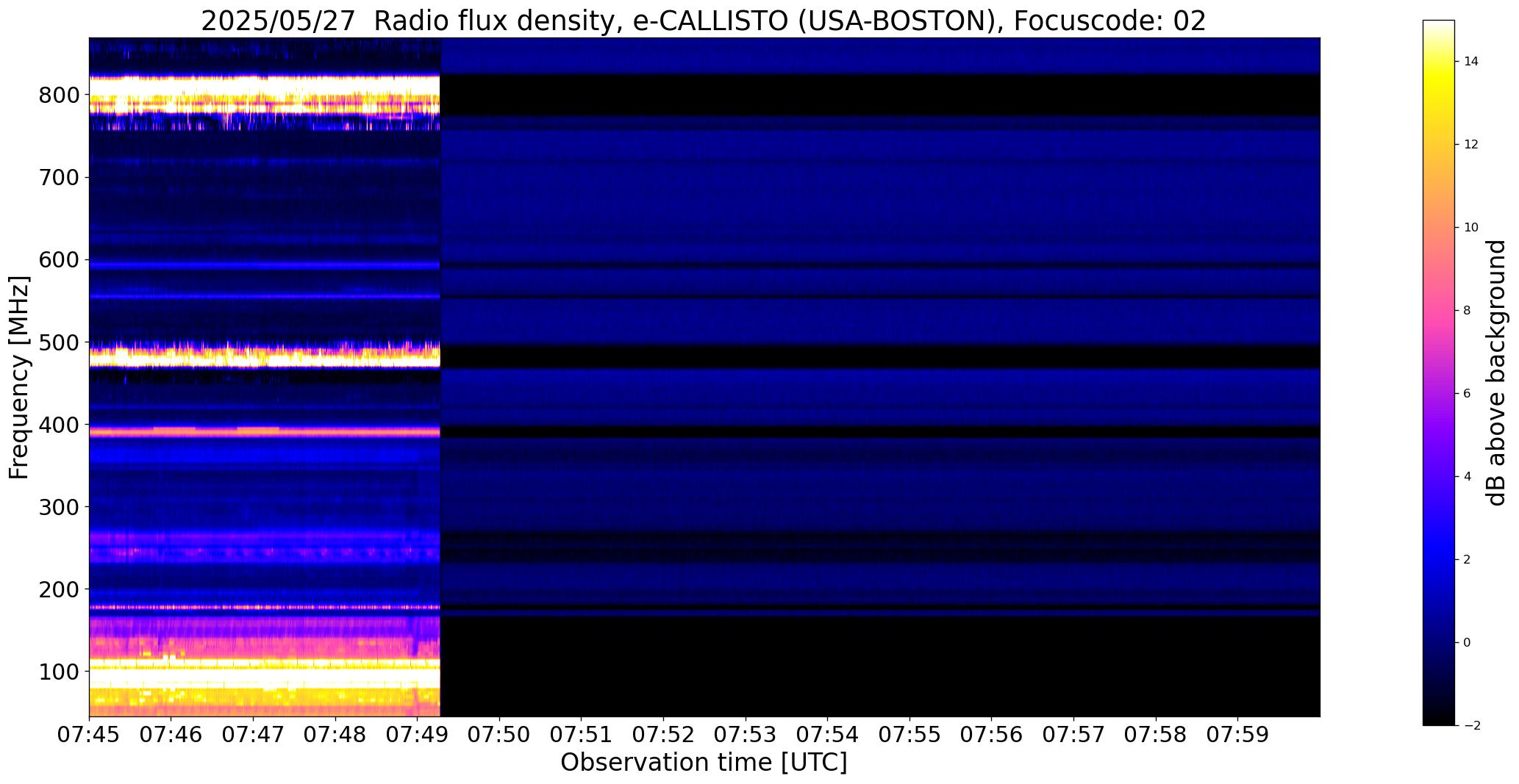Click the colorbar tick value 8
The height and width of the screenshot is (784, 1519).
click(x=1468, y=311)
